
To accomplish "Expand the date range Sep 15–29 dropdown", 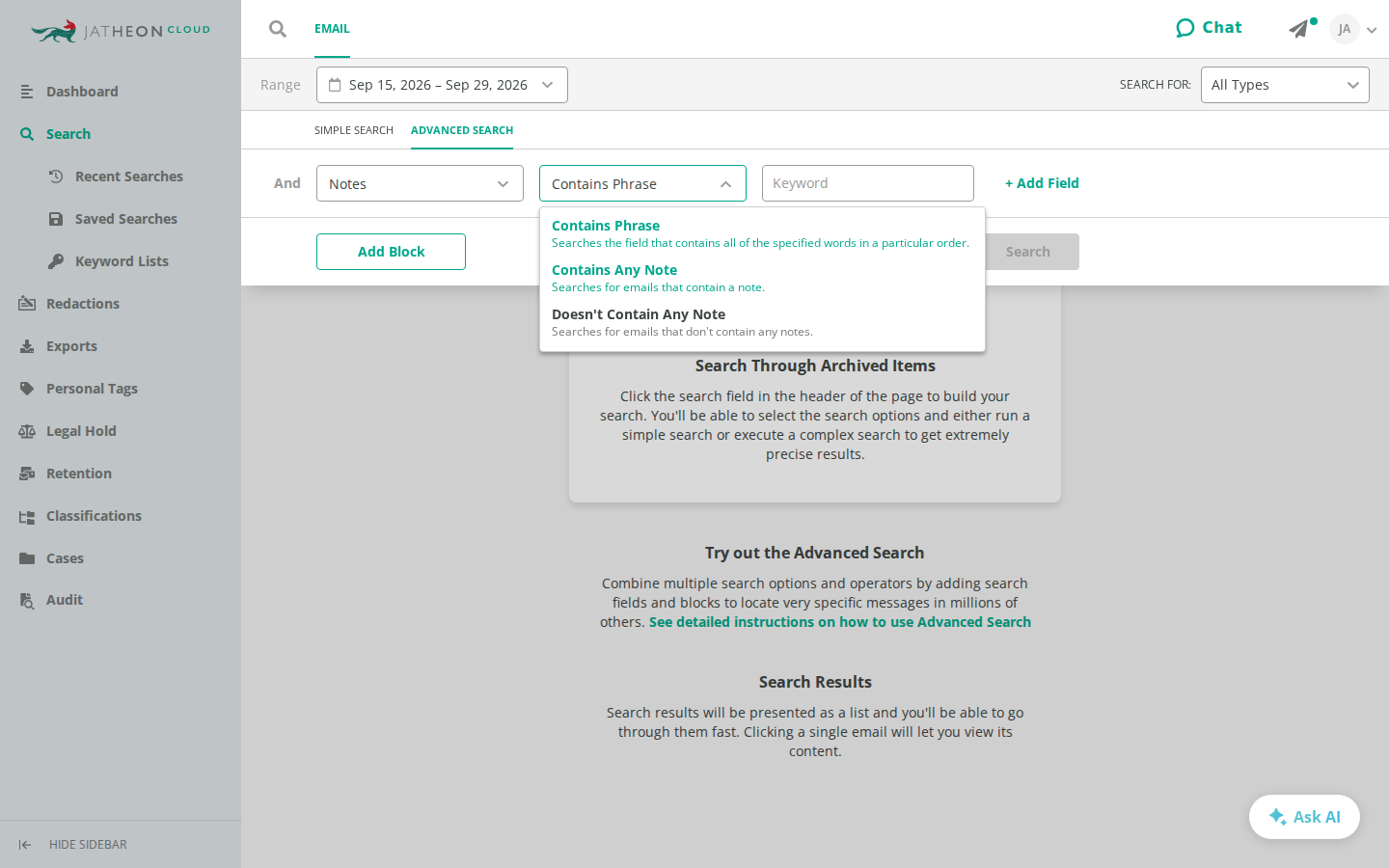I will tap(442, 85).
